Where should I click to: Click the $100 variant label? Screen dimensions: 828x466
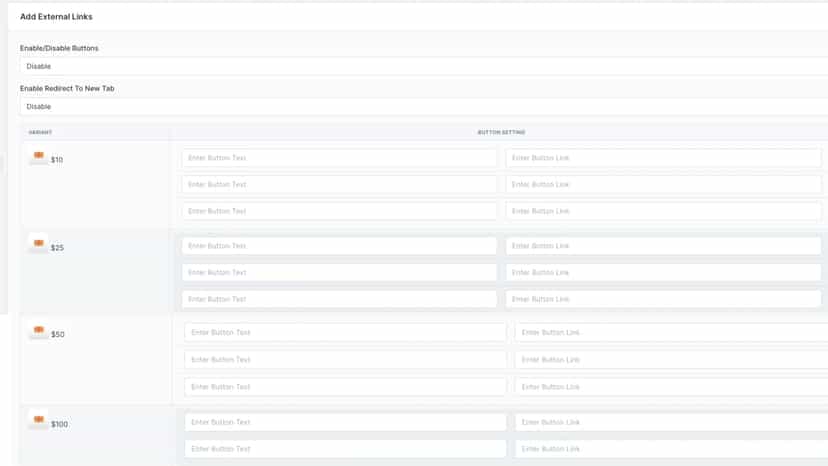click(59, 424)
